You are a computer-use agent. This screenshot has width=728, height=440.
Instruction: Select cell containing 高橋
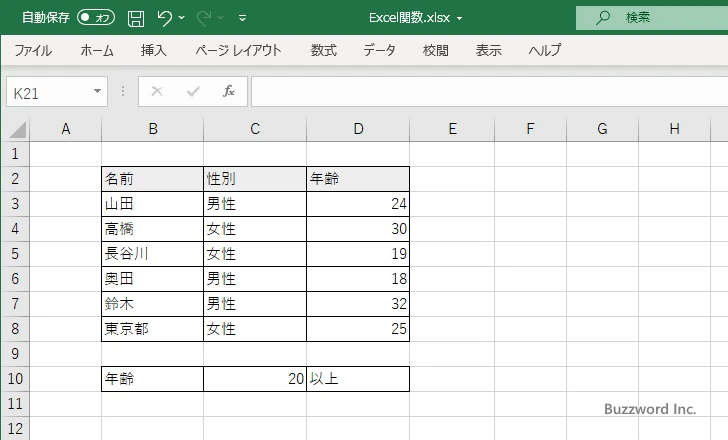coord(152,229)
